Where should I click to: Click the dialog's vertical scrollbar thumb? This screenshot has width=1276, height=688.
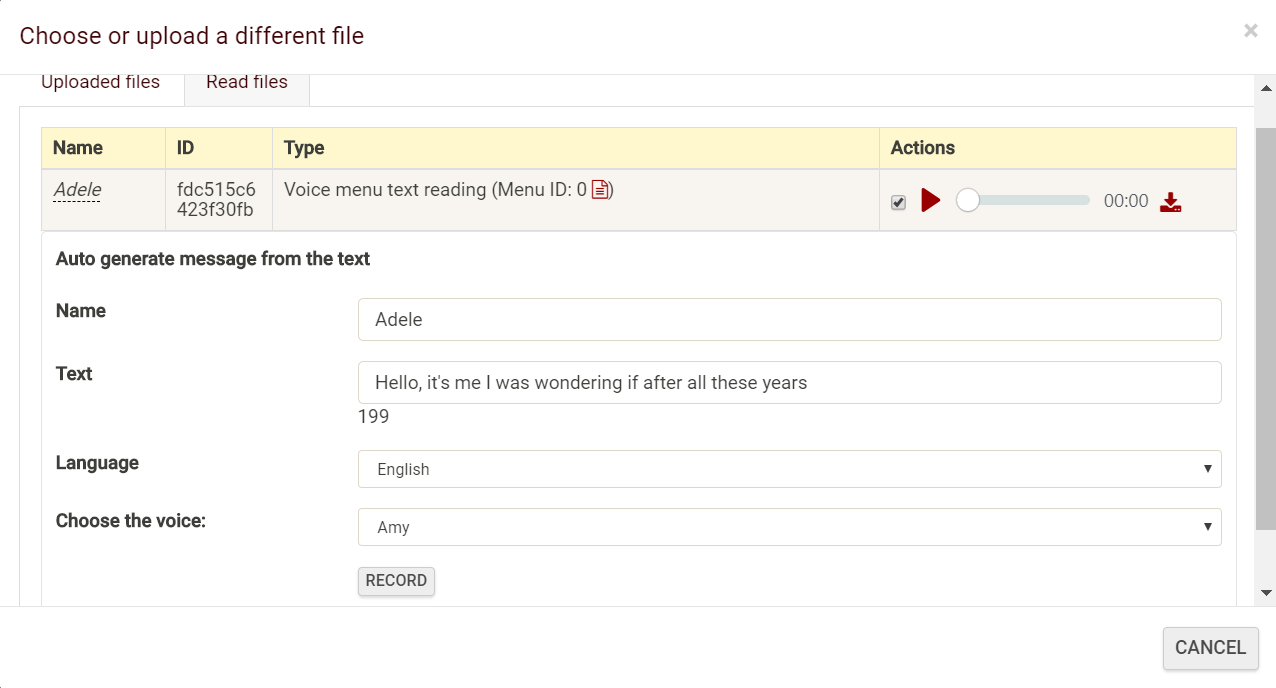tap(1266, 328)
